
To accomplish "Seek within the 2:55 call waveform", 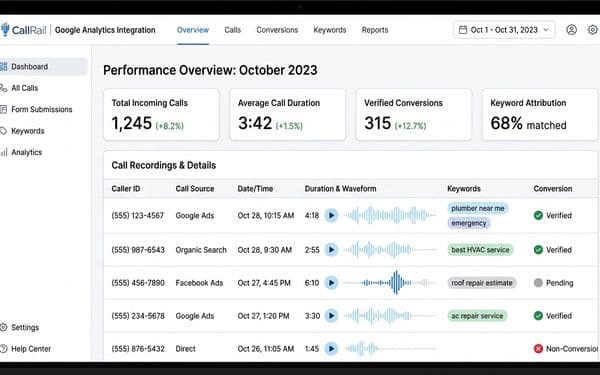I will [390, 250].
